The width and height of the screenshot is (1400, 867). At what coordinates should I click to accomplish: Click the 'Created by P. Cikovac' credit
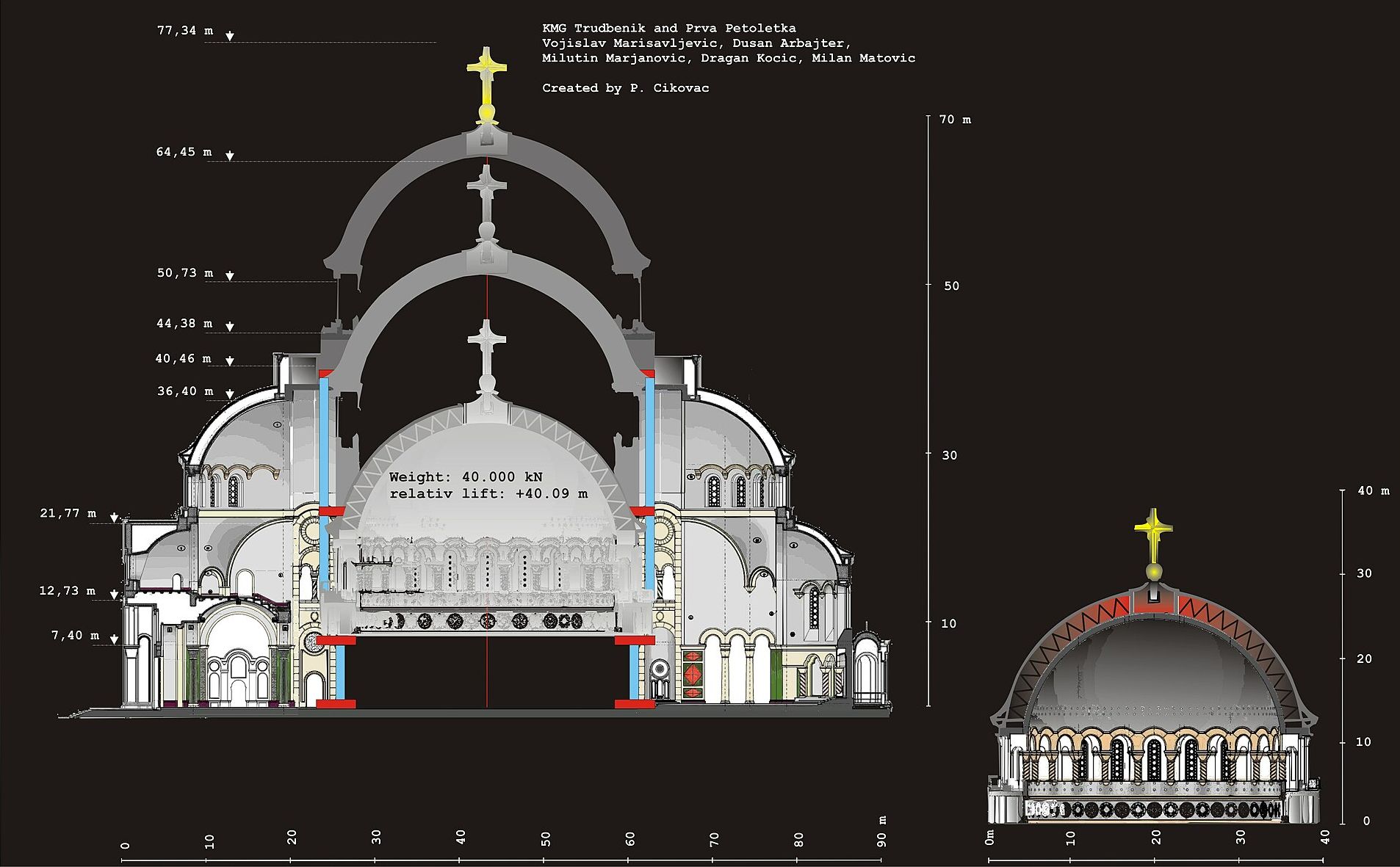tap(625, 88)
